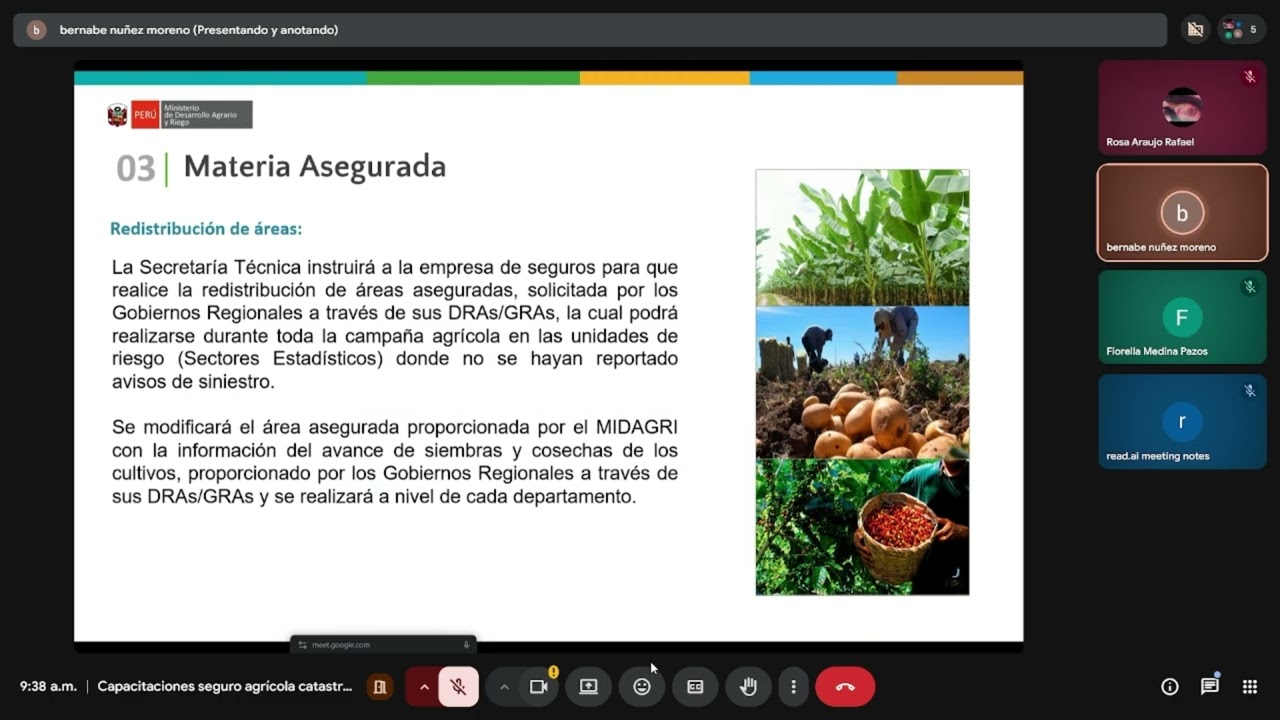Click the icon next to meeting title

point(379,687)
